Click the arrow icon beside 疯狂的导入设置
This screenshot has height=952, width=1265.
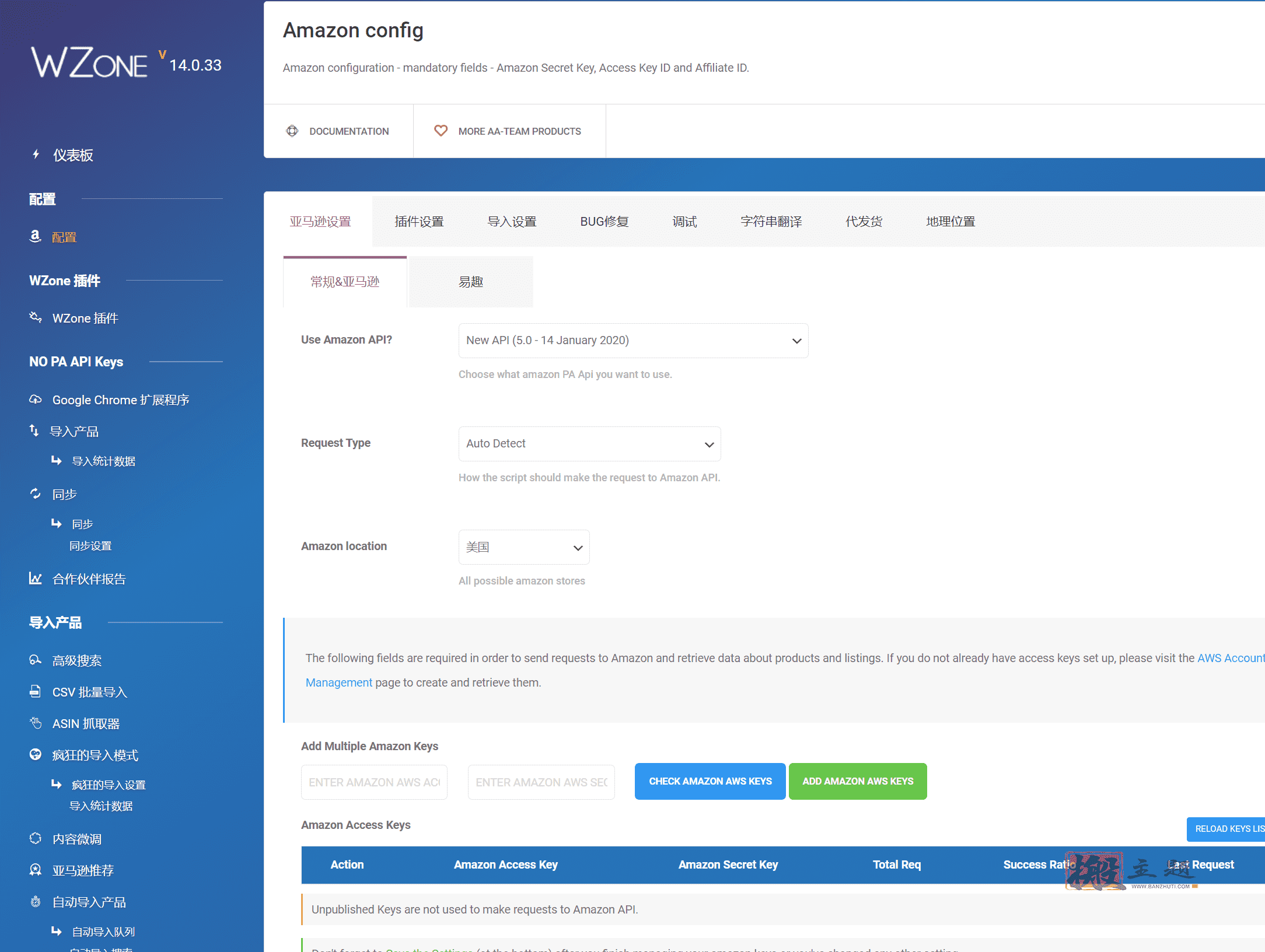click(57, 784)
